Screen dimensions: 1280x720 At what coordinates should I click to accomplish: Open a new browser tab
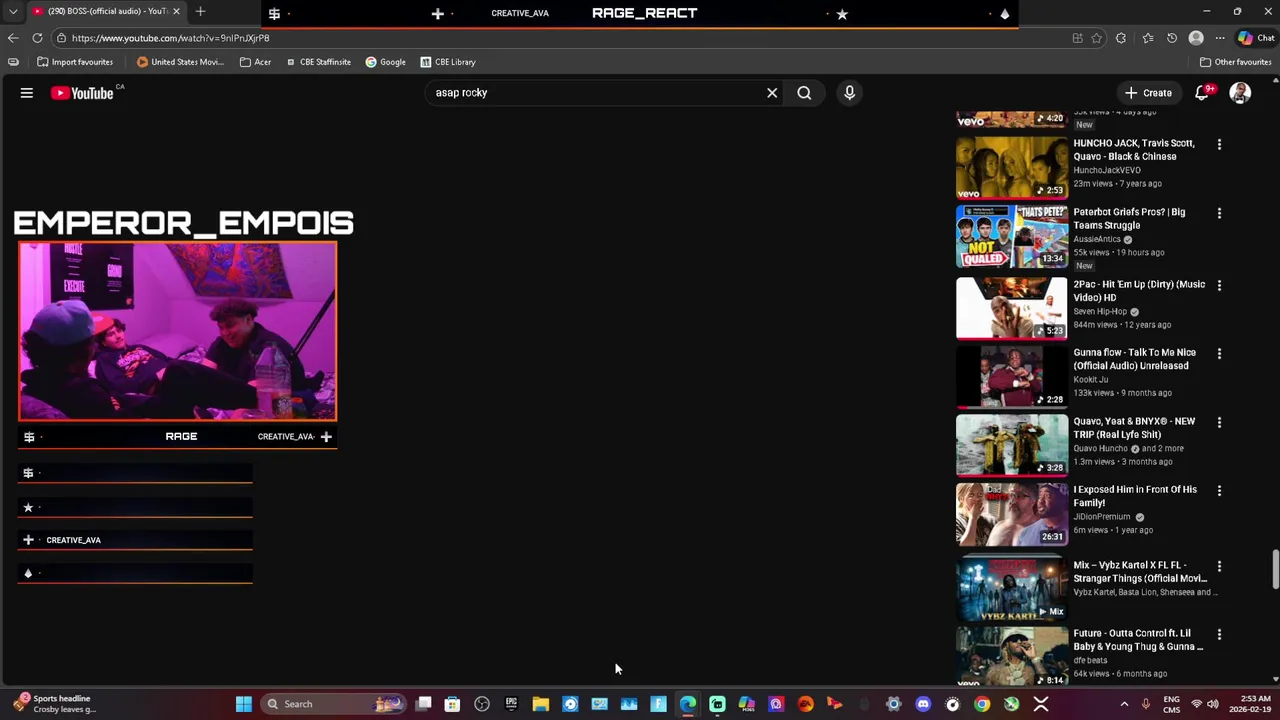click(x=200, y=11)
